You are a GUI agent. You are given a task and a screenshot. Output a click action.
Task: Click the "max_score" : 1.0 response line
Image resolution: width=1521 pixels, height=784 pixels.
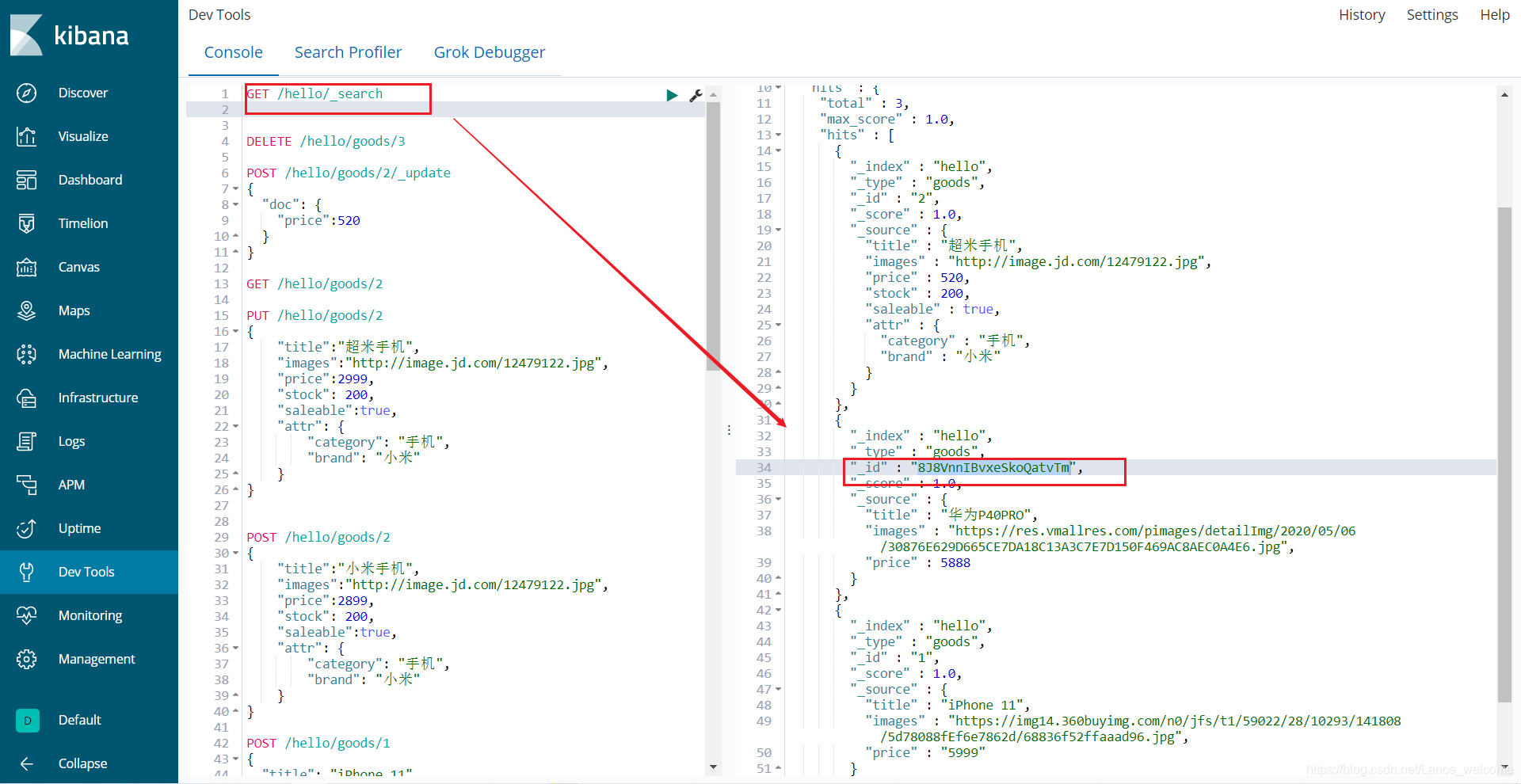click(x=887, y=119)
